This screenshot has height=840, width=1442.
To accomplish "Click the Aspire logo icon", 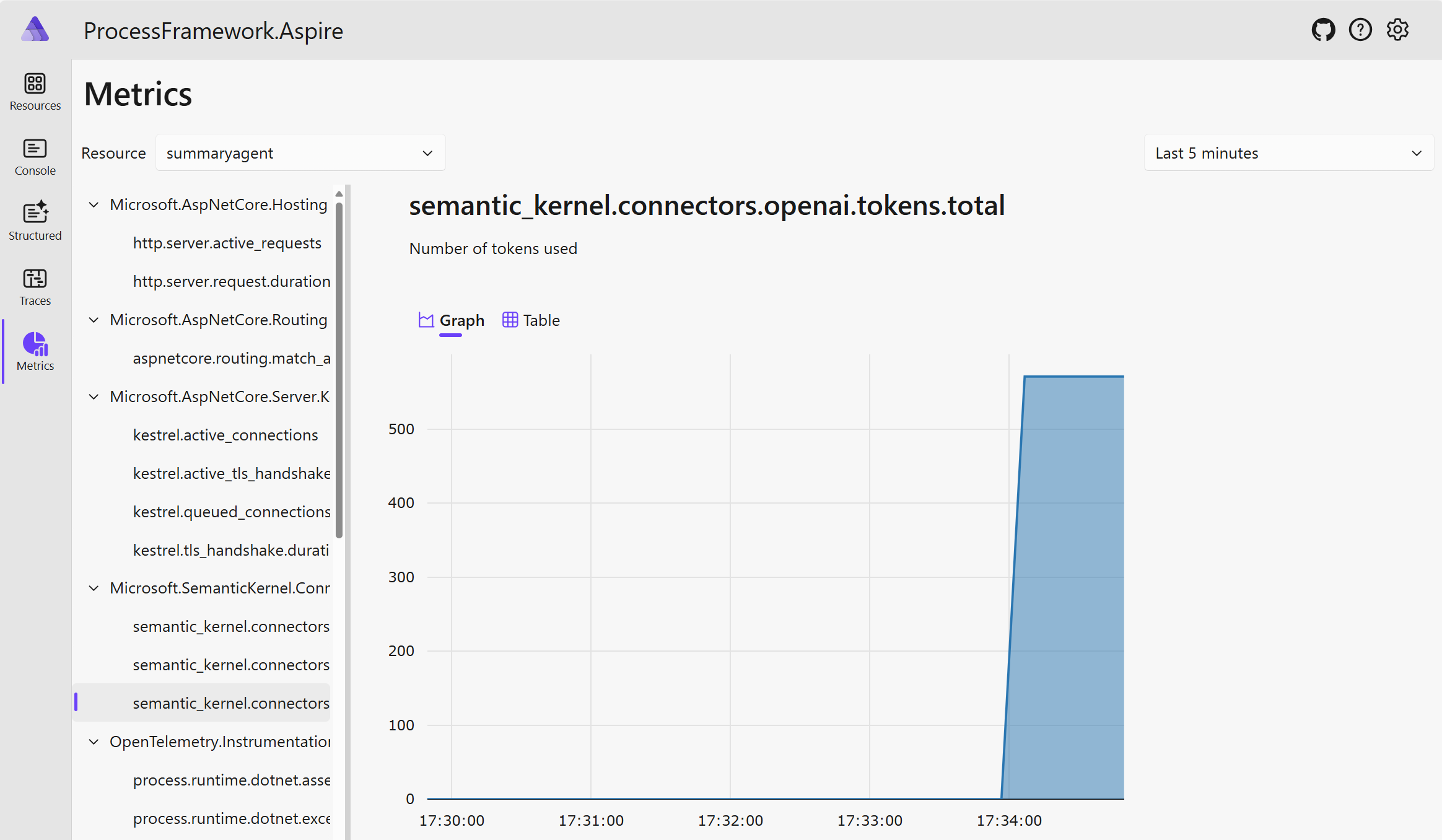I will click(35, 29).
